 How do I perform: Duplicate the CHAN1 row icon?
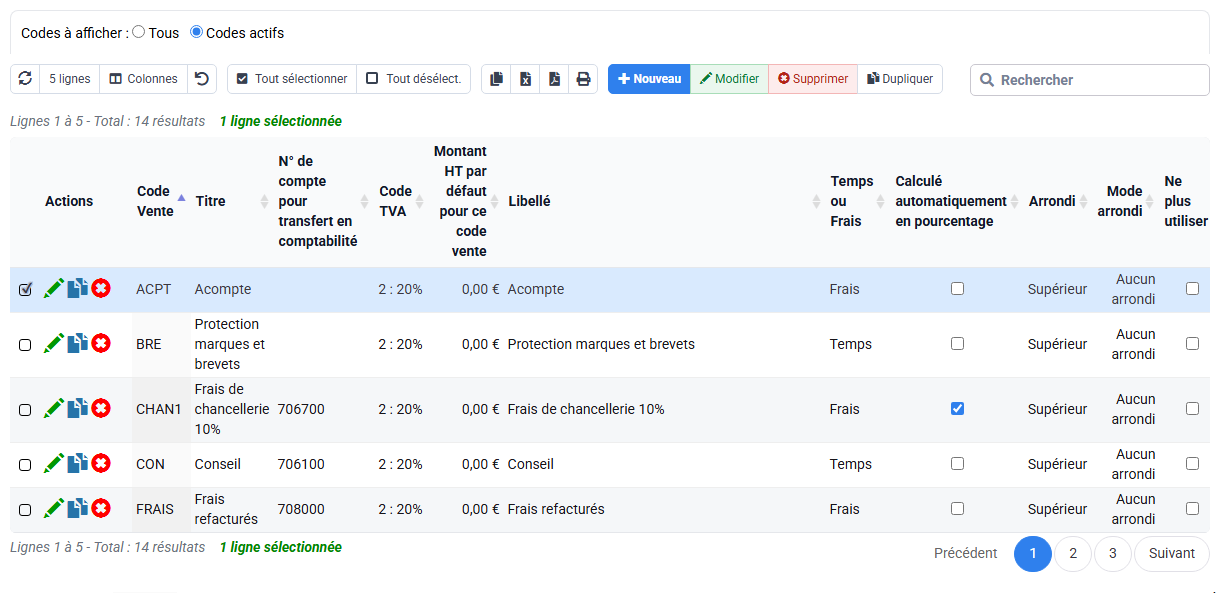pos(78,409)
